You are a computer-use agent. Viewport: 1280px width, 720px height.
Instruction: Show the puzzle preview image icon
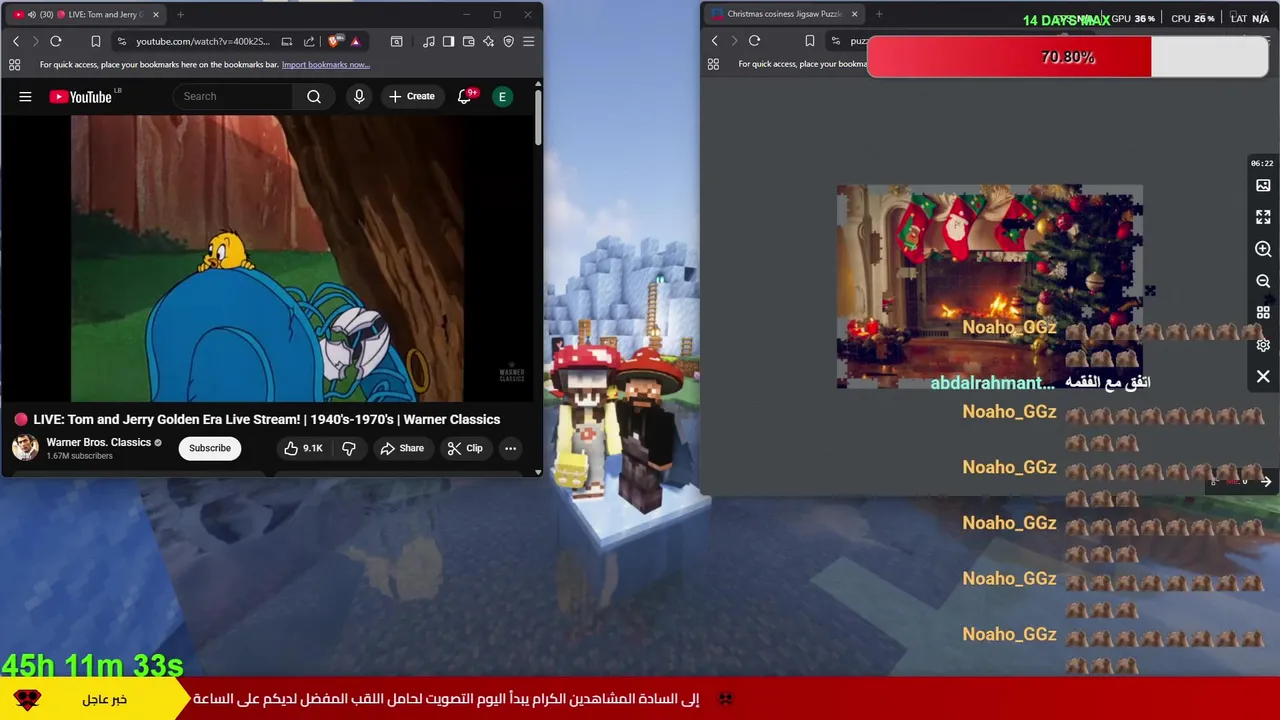[x=1263, y=185]
